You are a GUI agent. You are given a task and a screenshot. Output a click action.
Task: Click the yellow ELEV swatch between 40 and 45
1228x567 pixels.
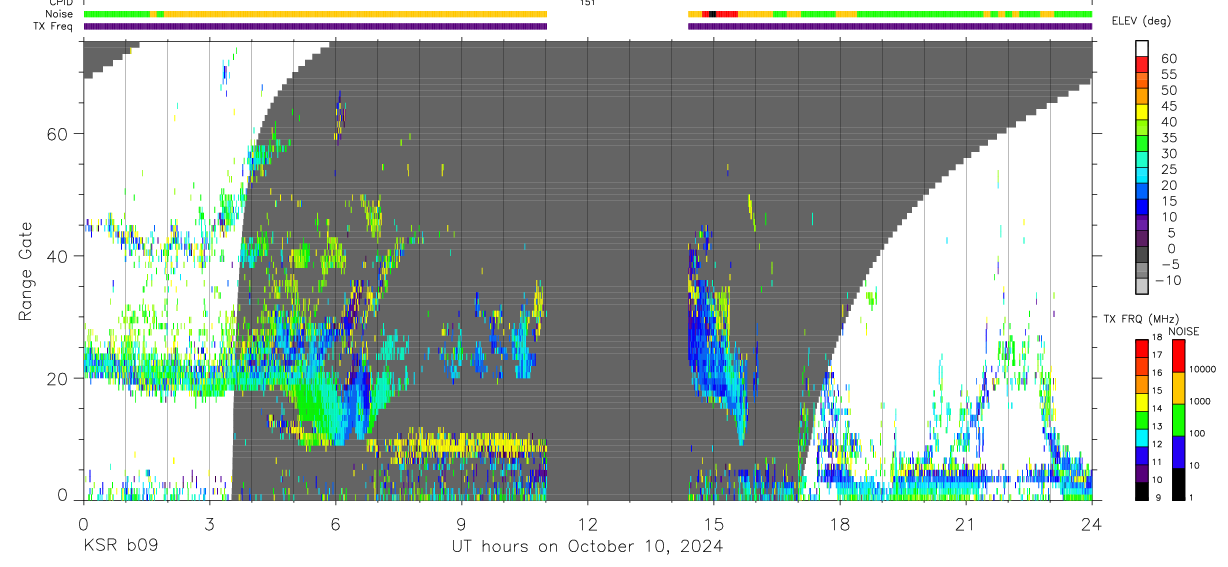coord(1142,114)
